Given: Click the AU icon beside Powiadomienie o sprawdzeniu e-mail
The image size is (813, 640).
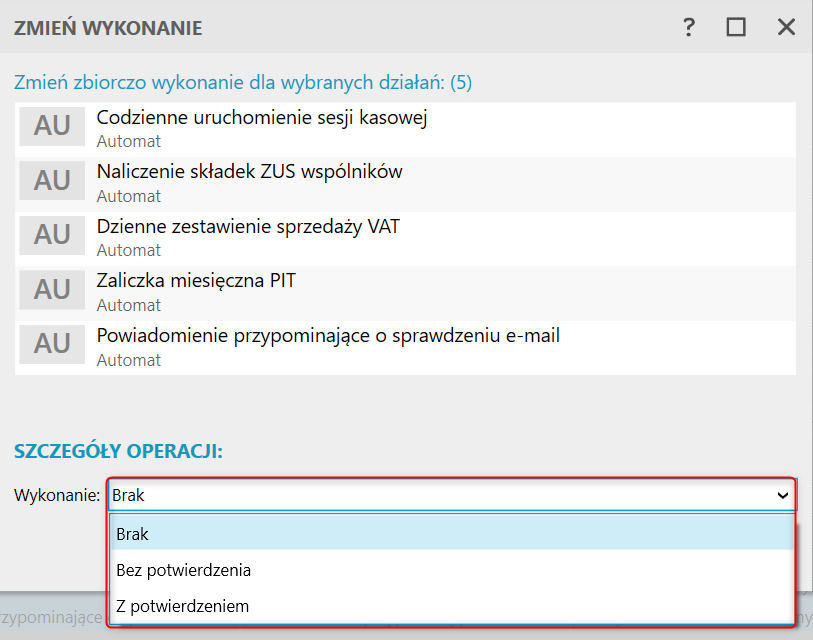Looking at the screenshot, I should pos(52,344).
